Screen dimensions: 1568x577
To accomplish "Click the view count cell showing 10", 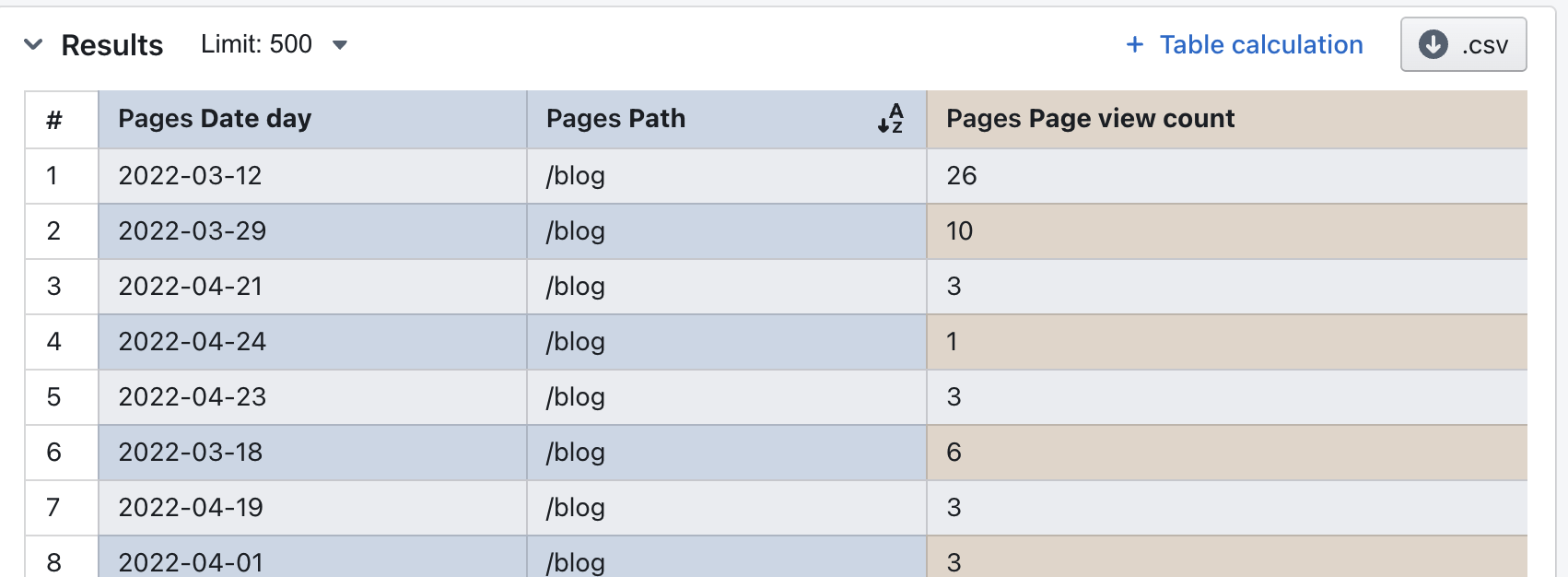I will pyautogui.click(x=960, y=230).
